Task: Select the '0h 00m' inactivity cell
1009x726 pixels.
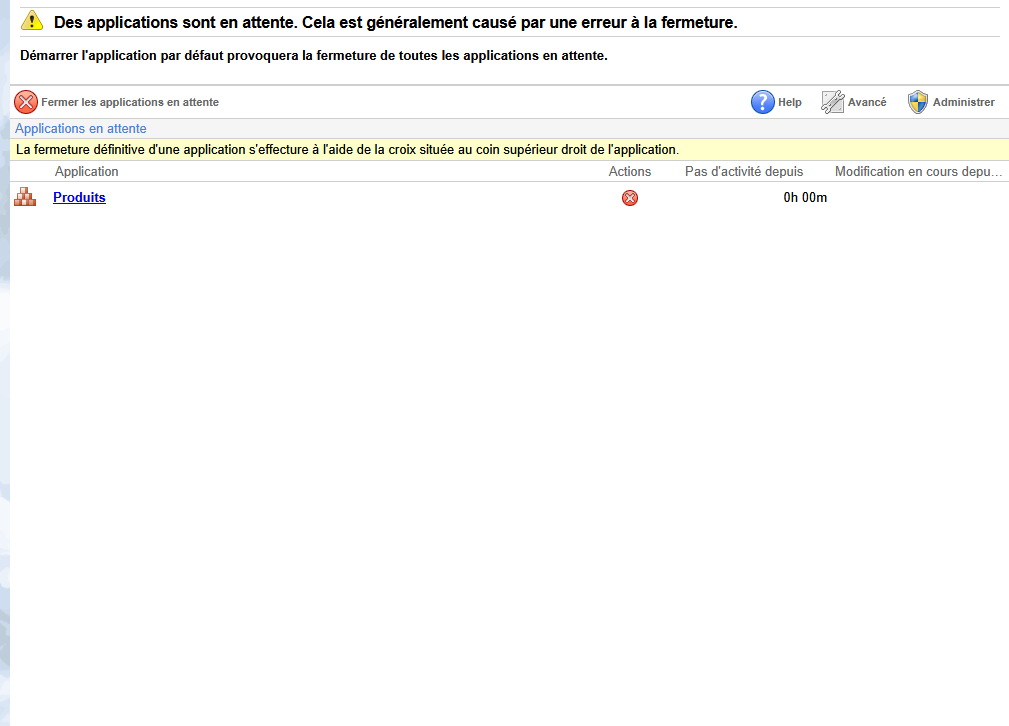Action: click(805, 198)
